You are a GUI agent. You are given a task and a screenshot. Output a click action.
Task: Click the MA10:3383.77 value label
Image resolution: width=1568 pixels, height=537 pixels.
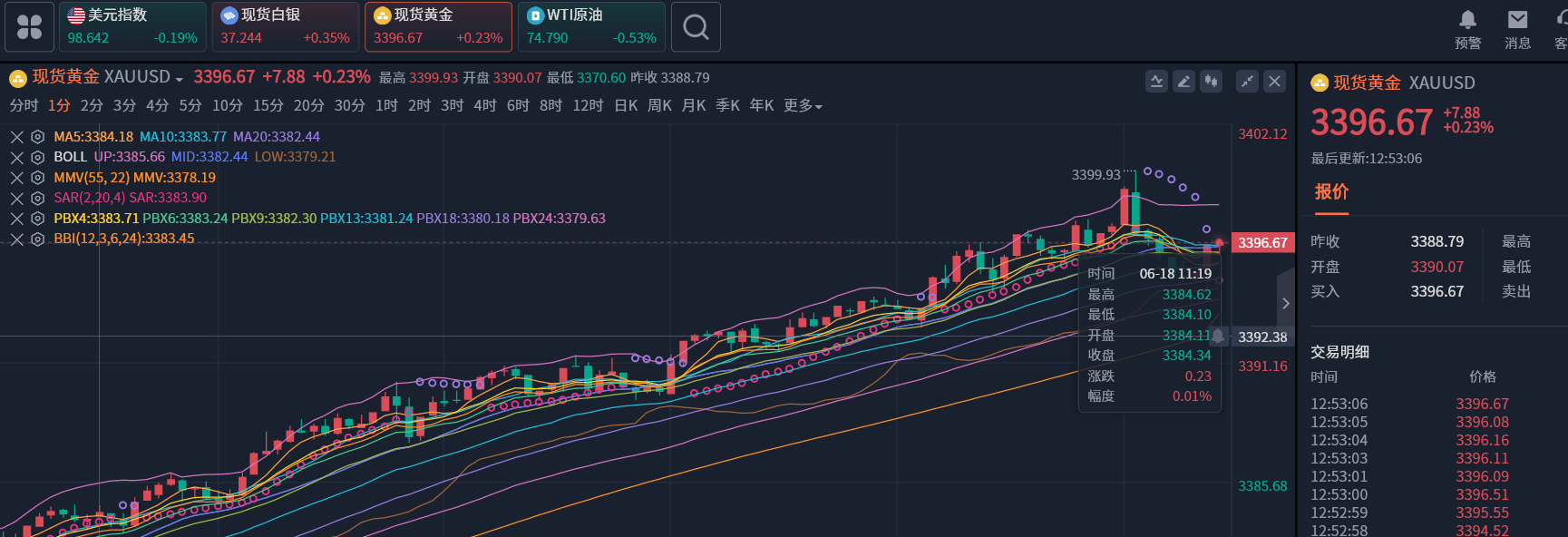[183, 137]
